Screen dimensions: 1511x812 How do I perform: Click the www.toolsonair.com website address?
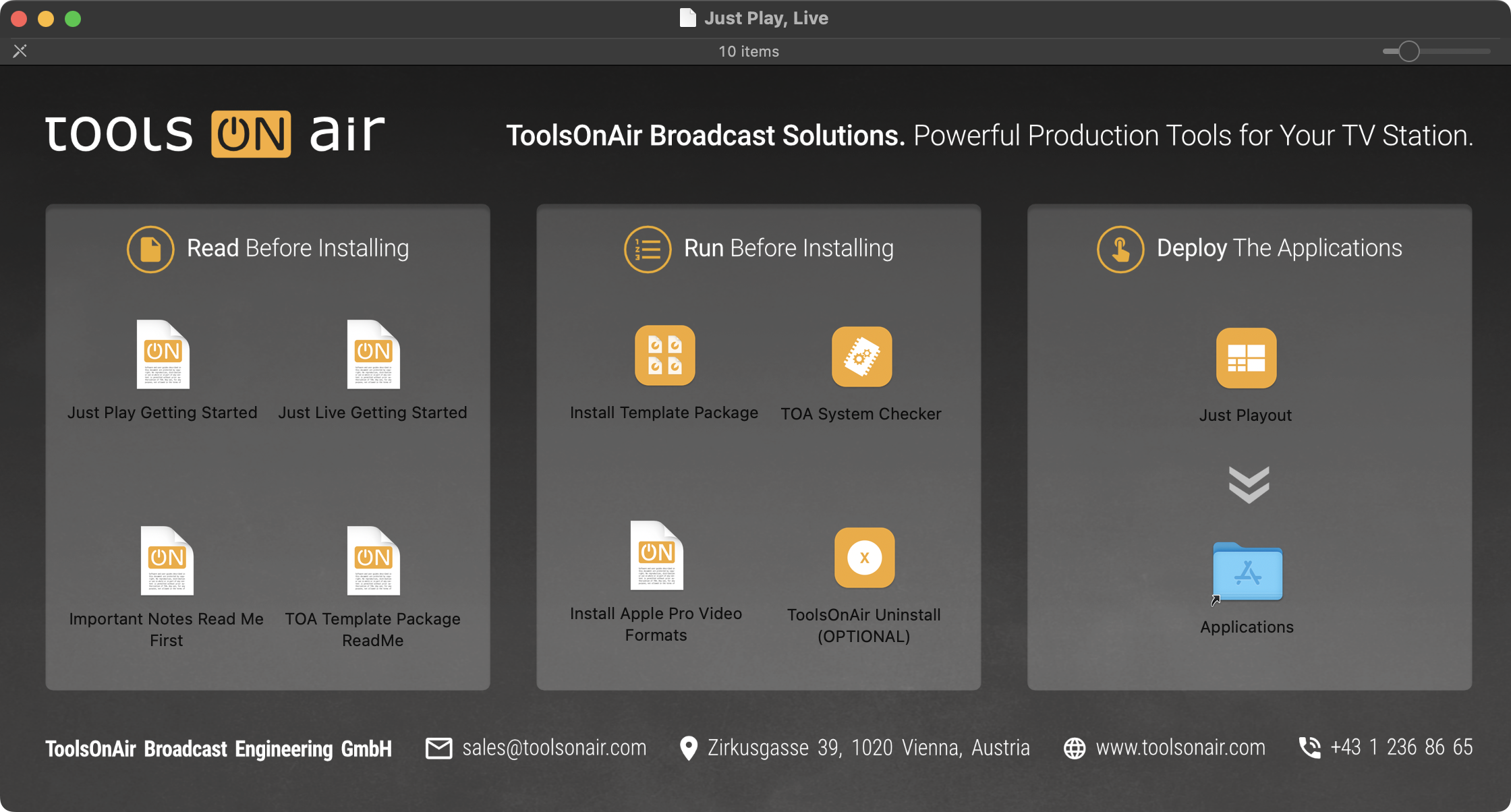click(x=1180, y=747)
